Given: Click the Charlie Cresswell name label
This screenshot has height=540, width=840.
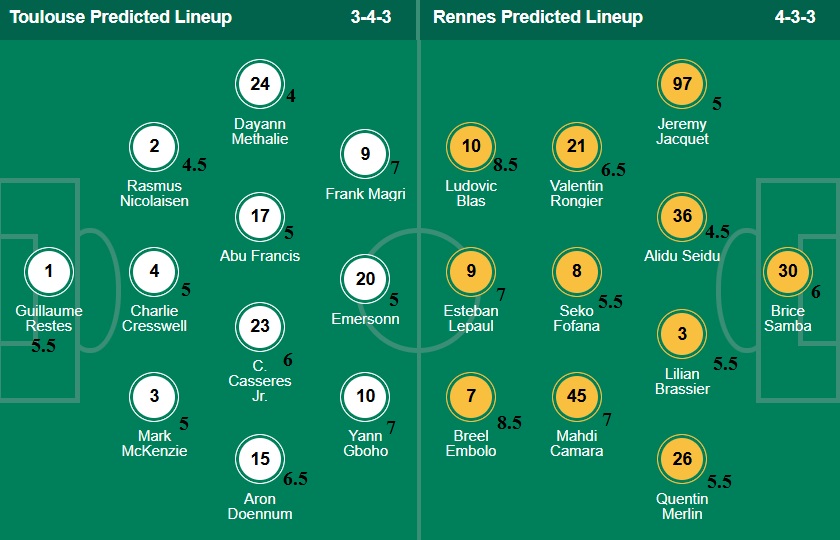Looking at the screenshot, I should coord(154,318).
